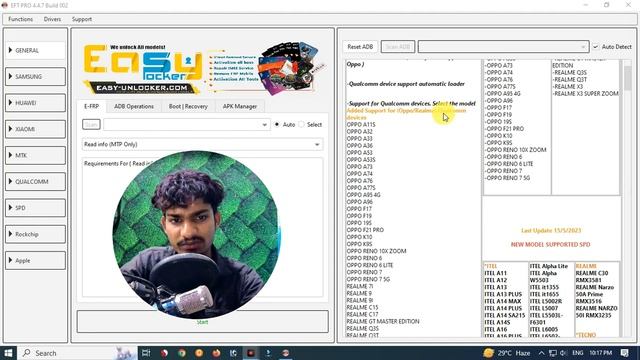Open the Drivers menu
The height and width of the screenshot is (360, 640).
pos(52,19)
